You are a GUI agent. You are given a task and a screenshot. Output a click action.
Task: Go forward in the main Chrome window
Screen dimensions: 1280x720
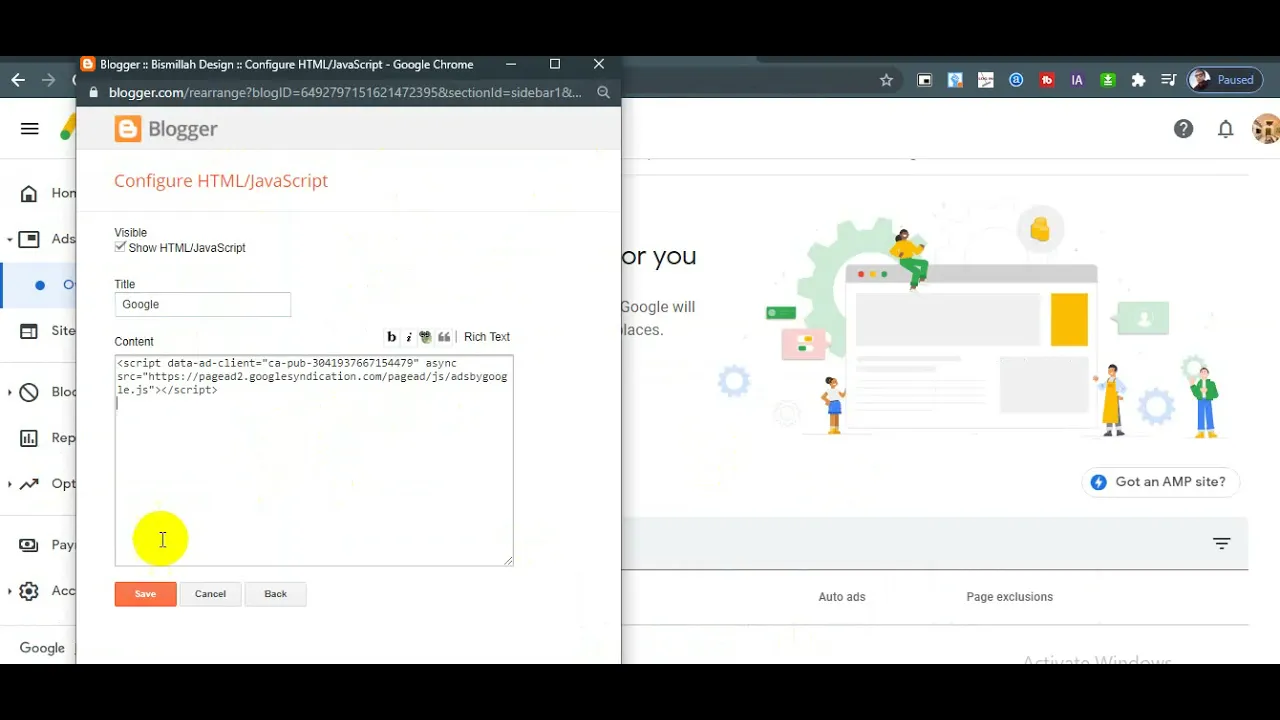coord(48,80)
